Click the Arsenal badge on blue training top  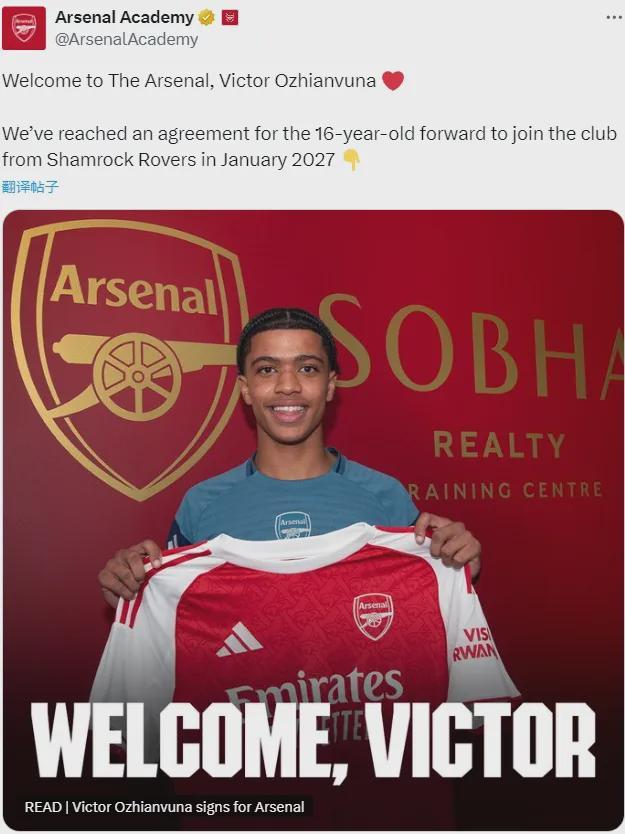coord(293,525)
